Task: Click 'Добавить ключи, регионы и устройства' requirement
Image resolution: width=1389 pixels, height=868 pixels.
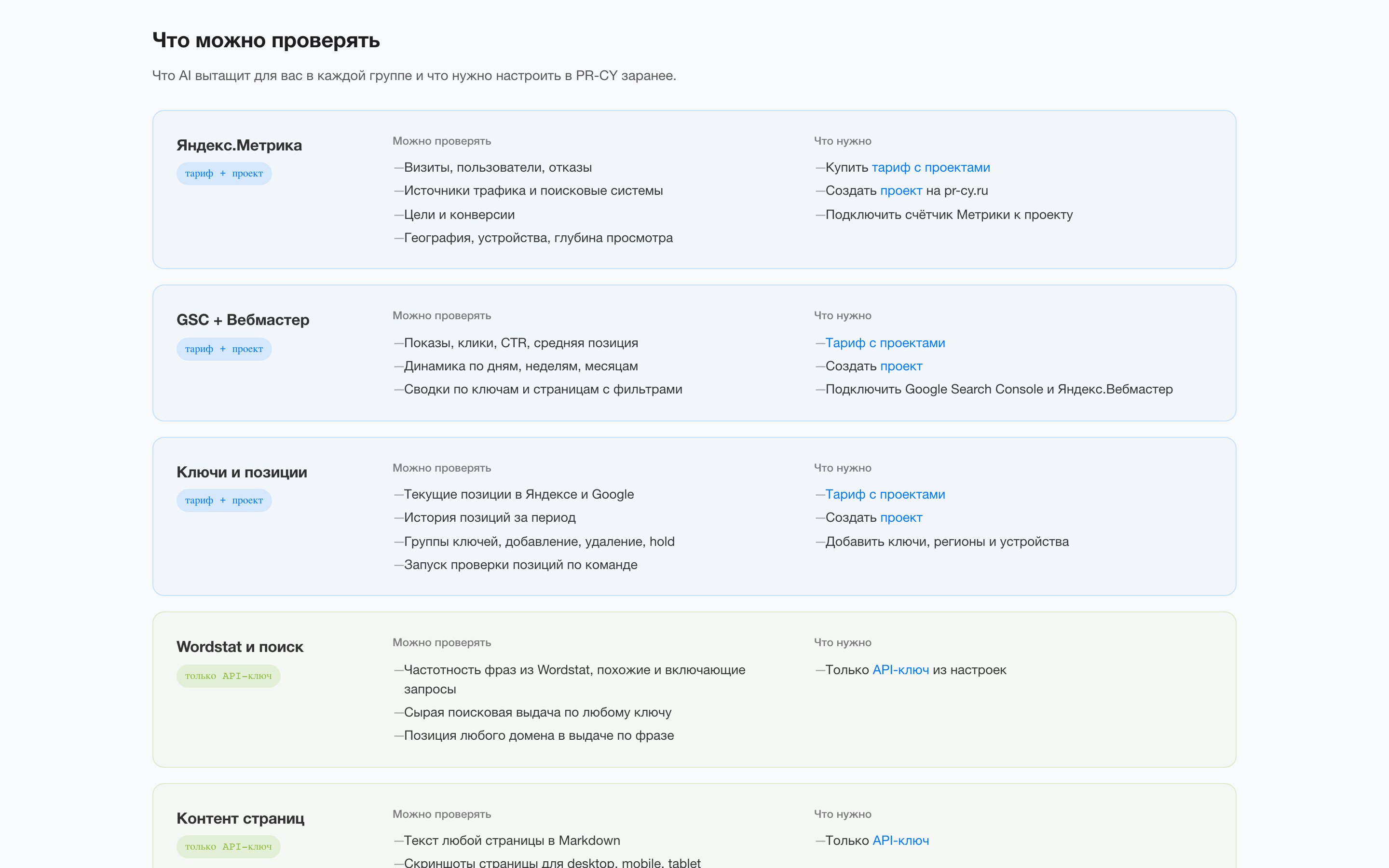Action: point(947,542)
